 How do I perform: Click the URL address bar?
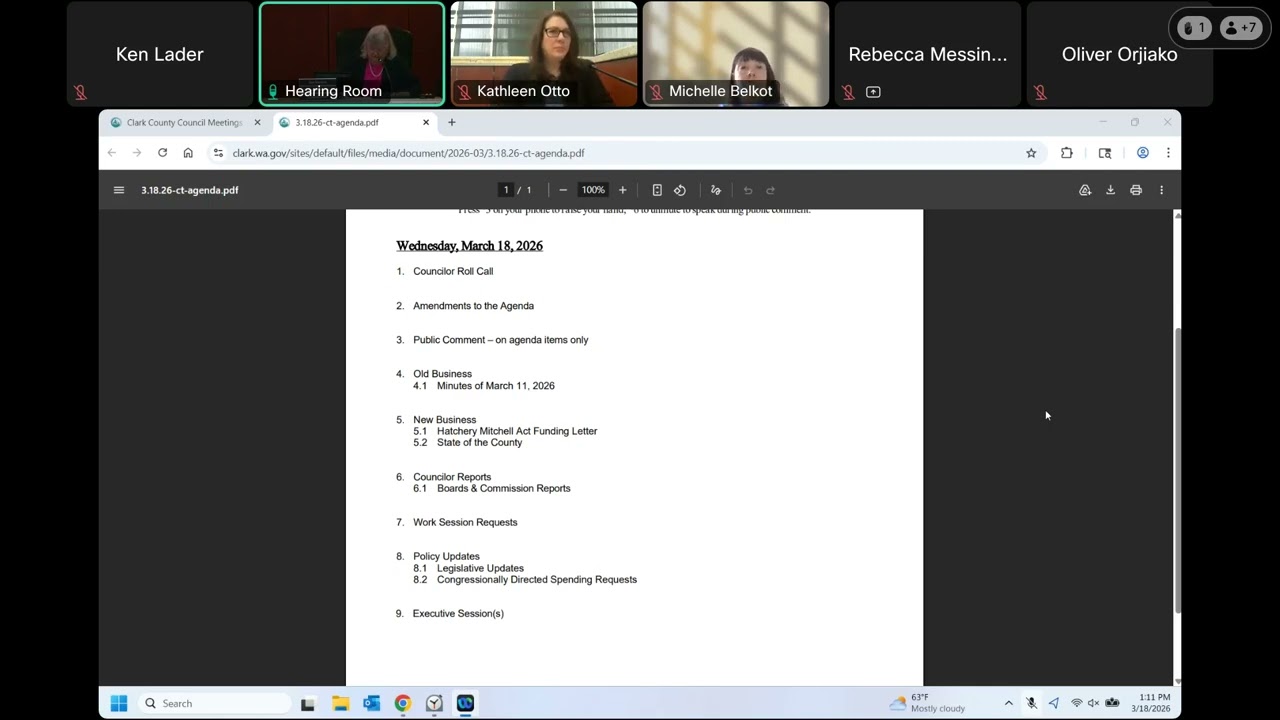625,153
